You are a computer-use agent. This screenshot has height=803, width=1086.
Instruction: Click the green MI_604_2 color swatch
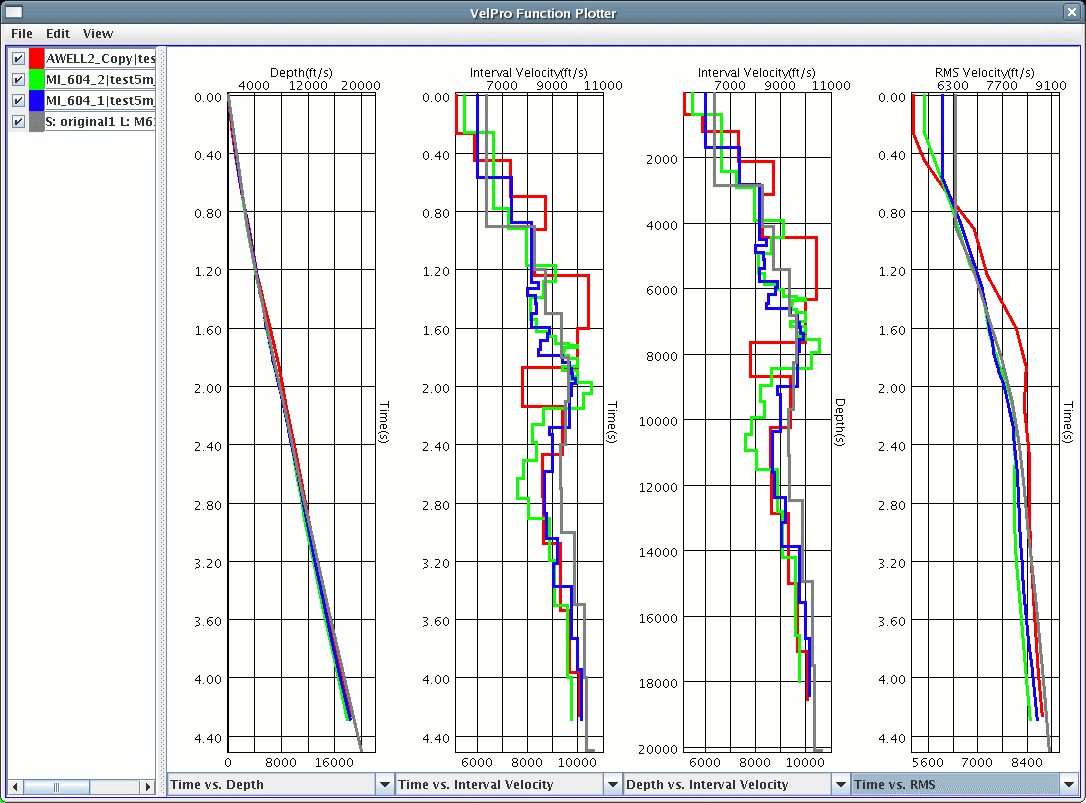(37, 80)
